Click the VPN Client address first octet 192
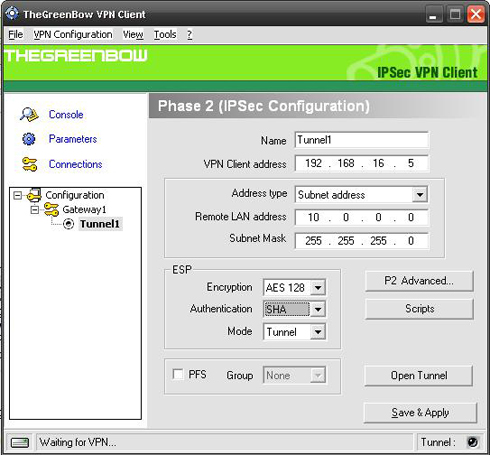The height and width of the screenshot is (455, 490). 313,163
